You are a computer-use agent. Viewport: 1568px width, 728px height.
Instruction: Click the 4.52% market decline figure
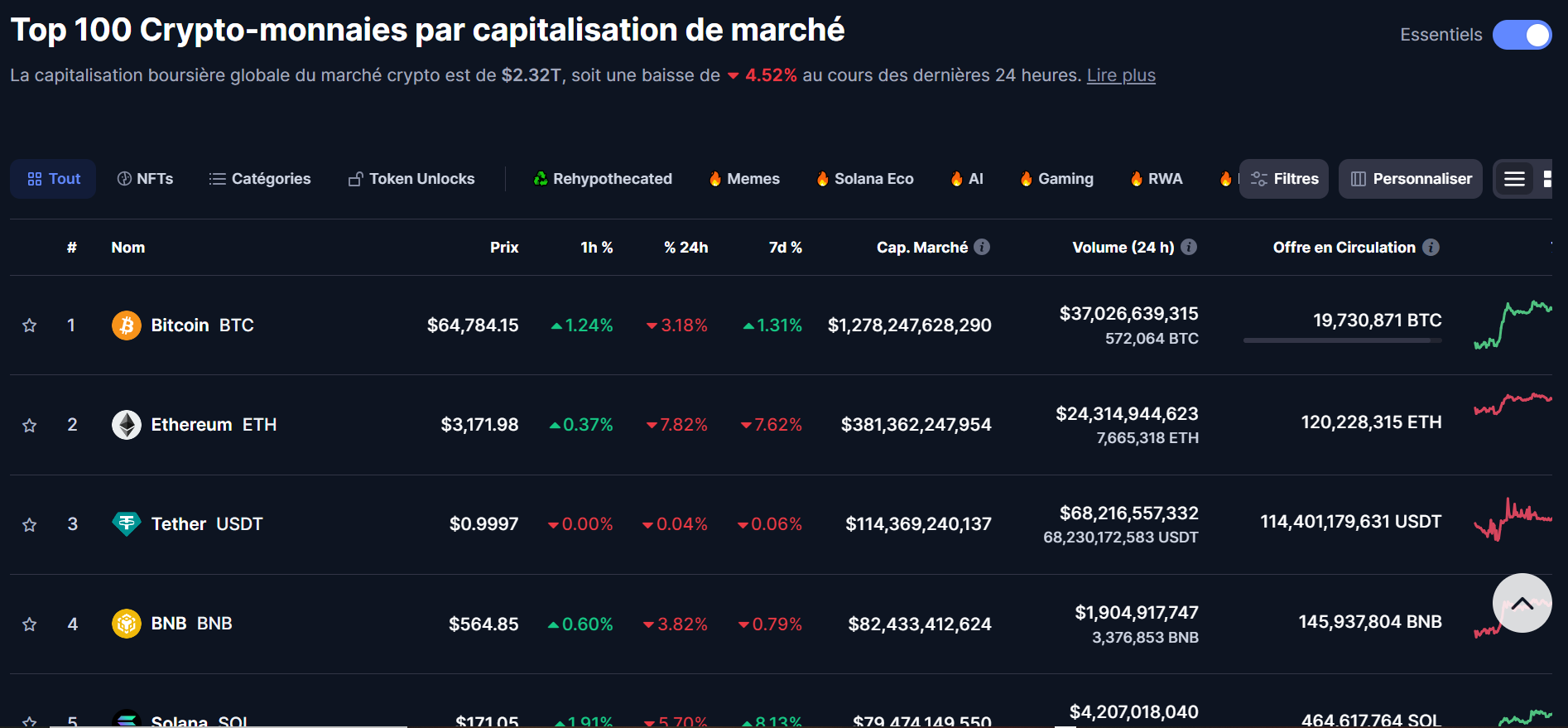(x=771, y=75)
